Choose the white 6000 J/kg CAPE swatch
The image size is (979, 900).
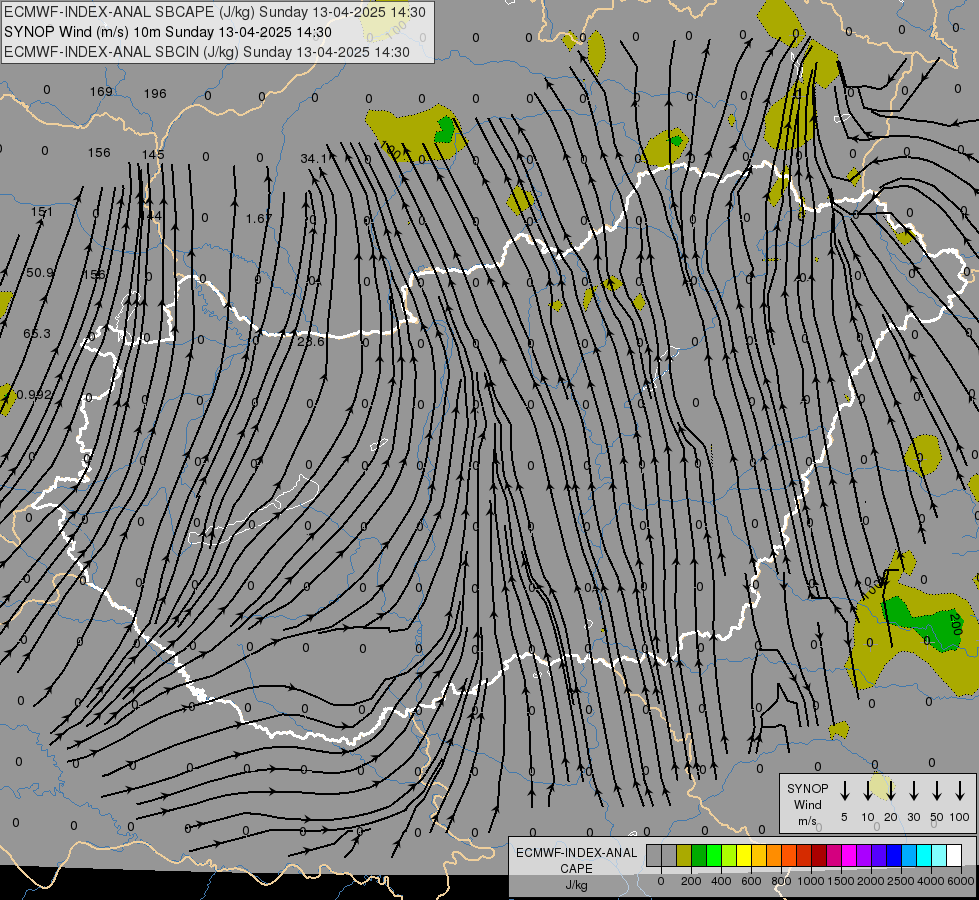coord(953,855)
